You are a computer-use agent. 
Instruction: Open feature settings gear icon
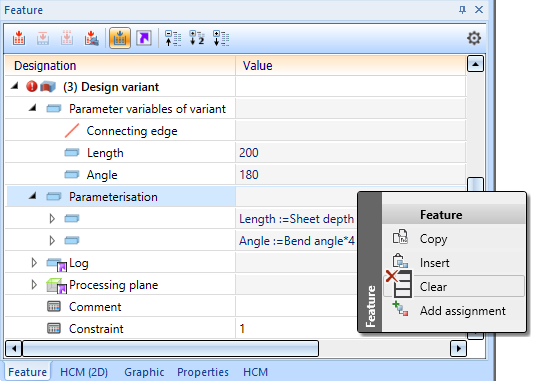coord(474,38)
